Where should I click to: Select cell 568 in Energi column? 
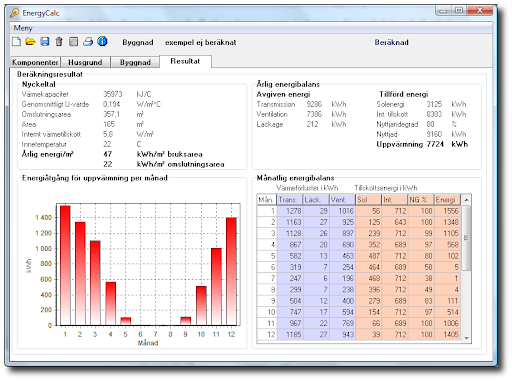coord(447,245)
